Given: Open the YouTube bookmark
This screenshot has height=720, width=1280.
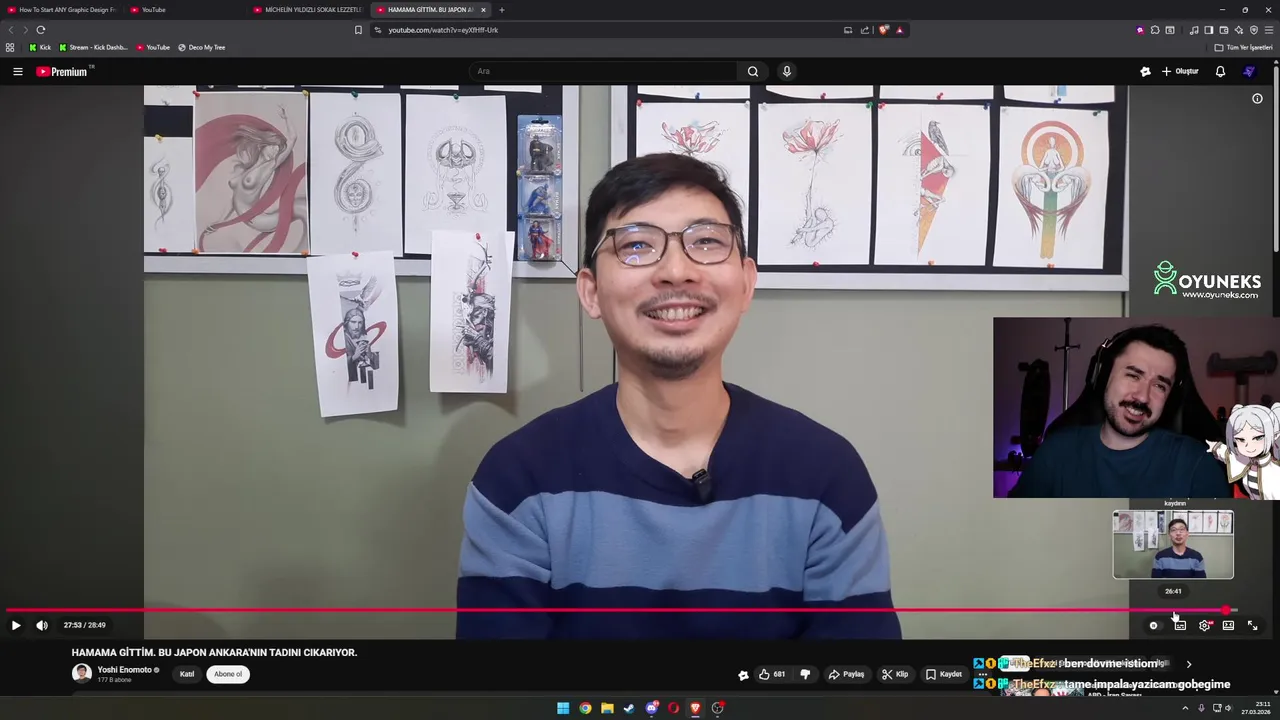Looking at the screenshot, I should coord(153,47).
